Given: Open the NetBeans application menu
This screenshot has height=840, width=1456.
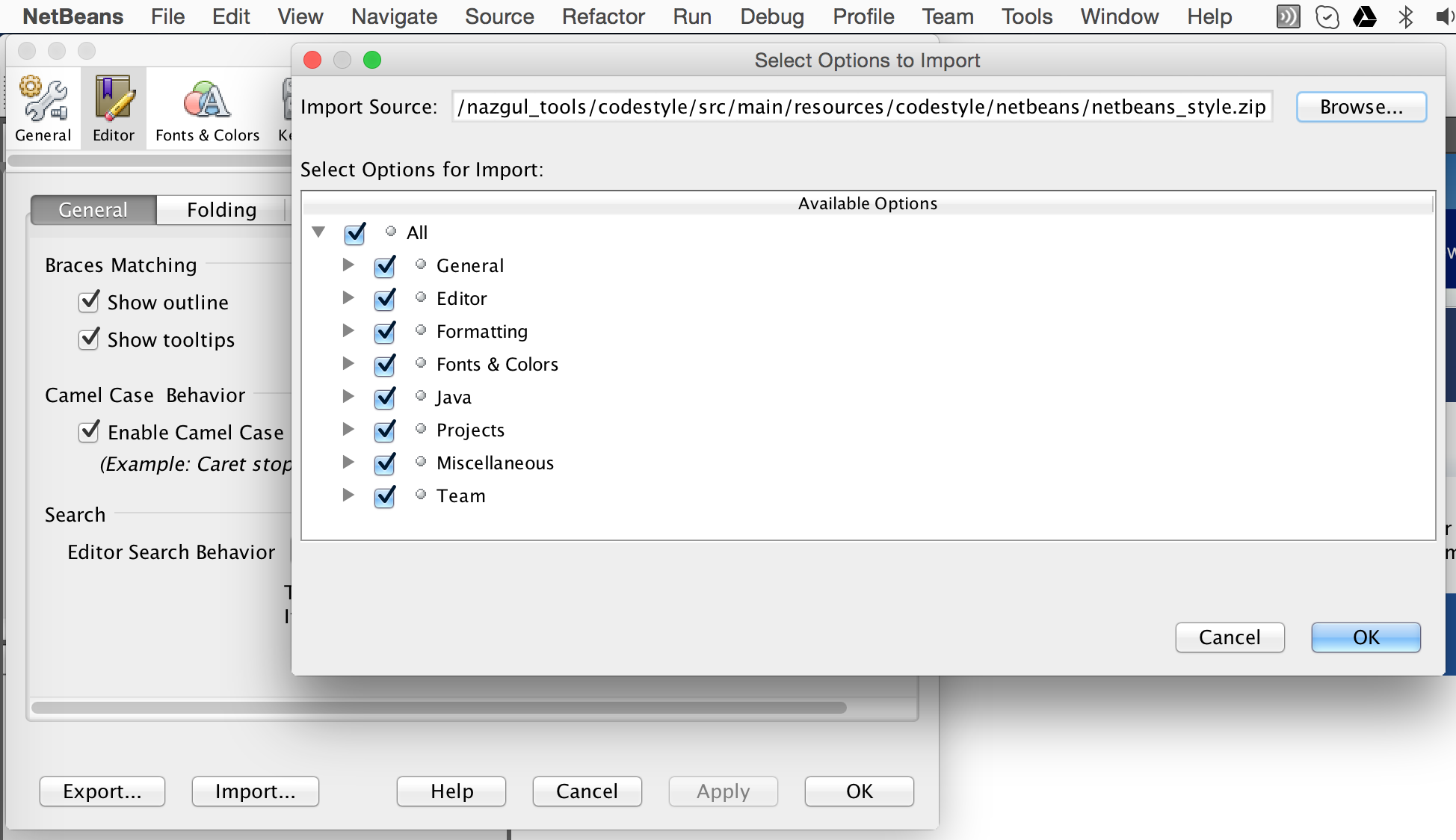Looking at the screenshot, I should (x=73, y=16).
